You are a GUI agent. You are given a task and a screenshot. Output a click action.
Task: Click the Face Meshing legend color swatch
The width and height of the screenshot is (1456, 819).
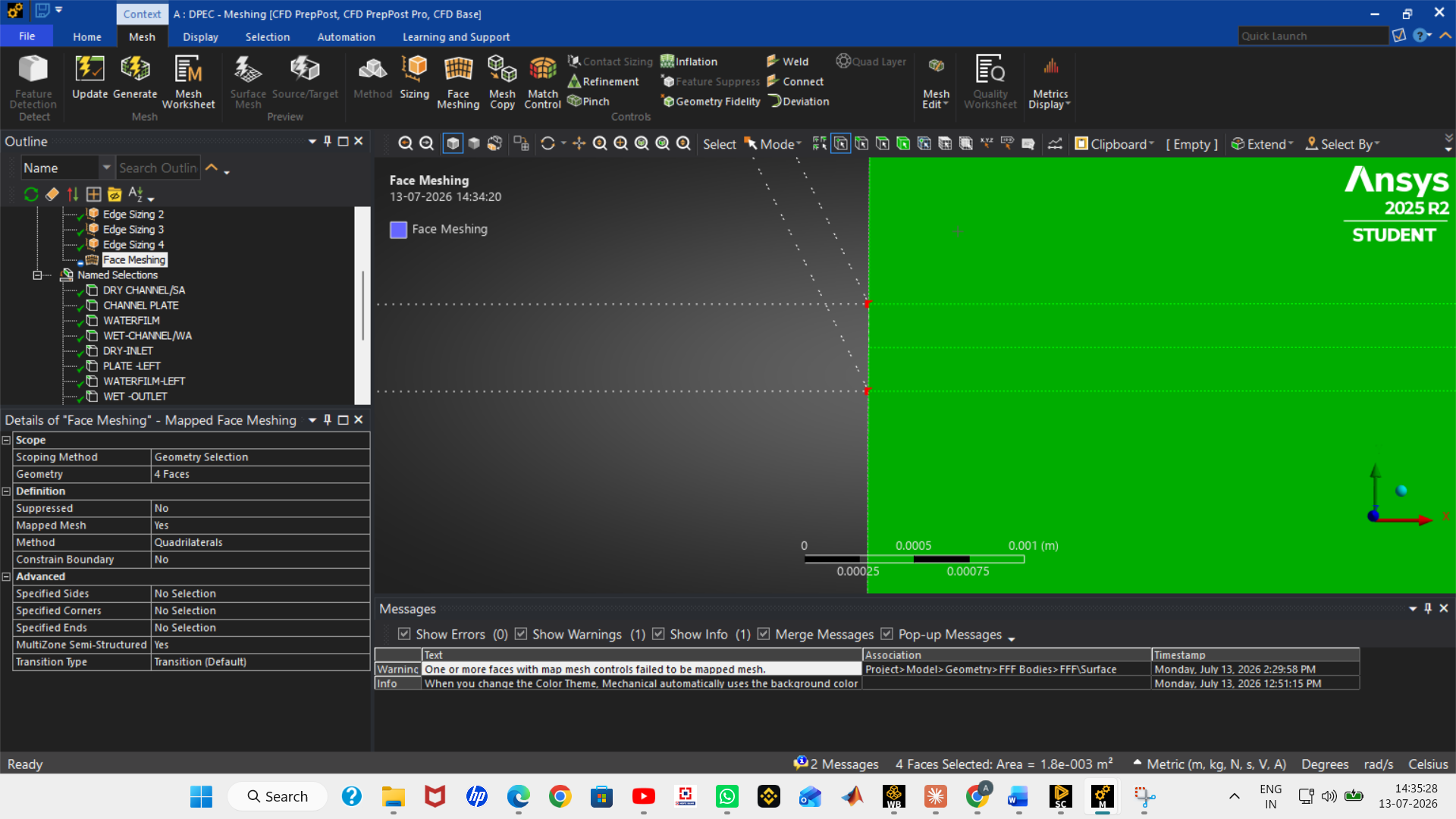398,229
